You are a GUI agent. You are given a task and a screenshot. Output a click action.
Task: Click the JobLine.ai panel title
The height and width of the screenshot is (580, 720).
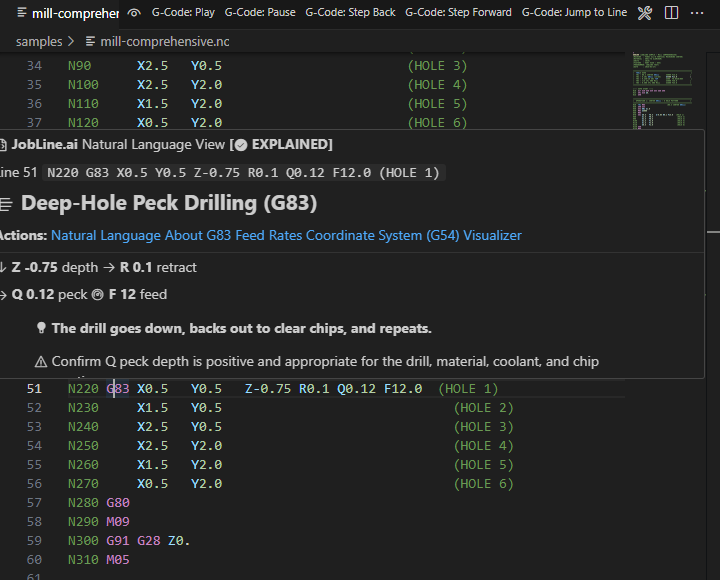coord(45,145)
